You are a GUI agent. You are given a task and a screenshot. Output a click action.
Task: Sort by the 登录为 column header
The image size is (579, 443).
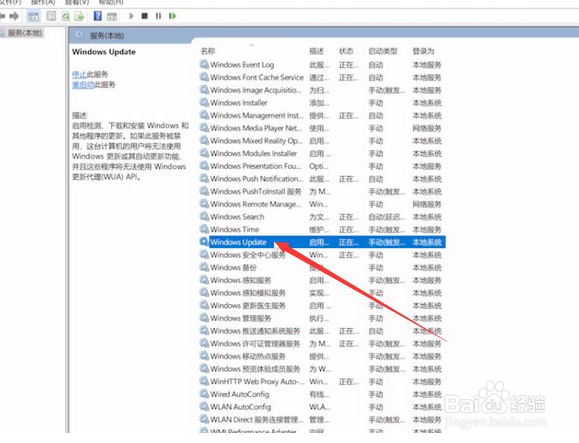pyautogui.click(x=424, y=51)
